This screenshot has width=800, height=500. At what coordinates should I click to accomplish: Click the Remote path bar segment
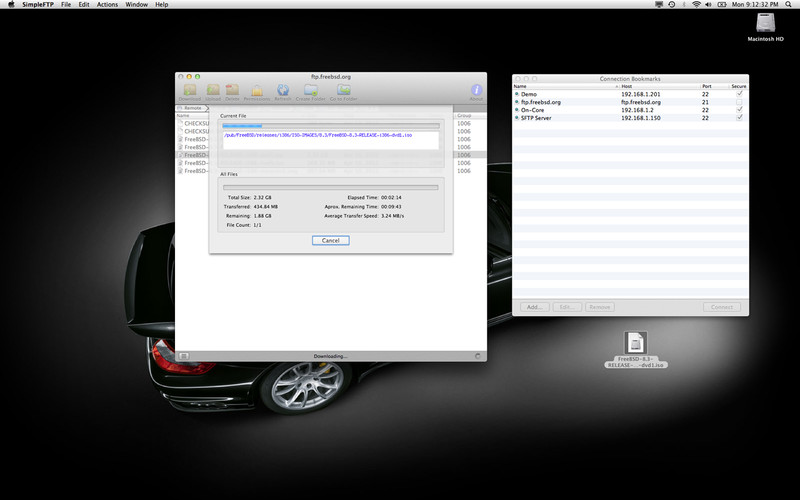[x=192, y=107]
